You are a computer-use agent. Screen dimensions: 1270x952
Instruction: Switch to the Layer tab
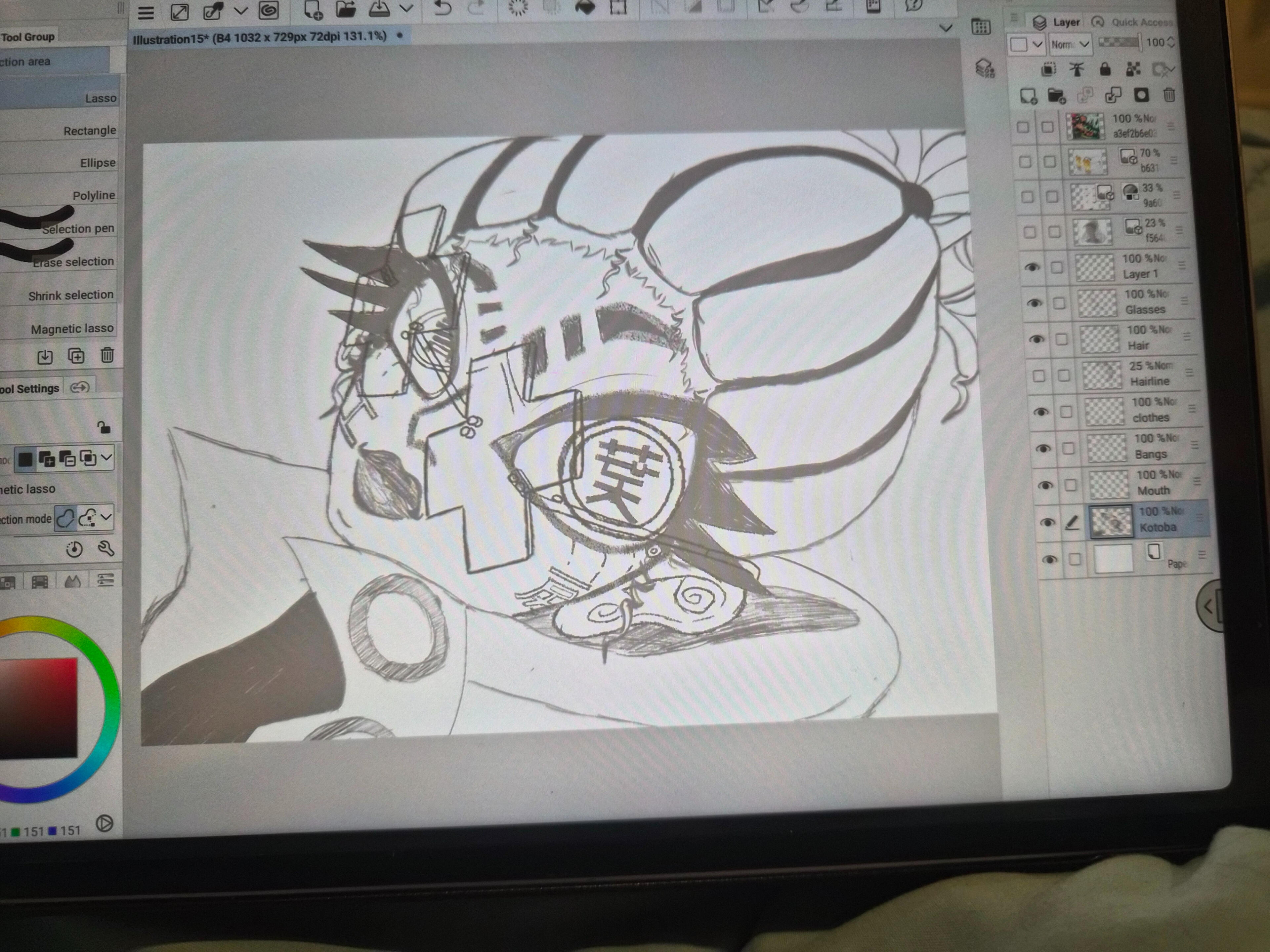click(1056, 22)
